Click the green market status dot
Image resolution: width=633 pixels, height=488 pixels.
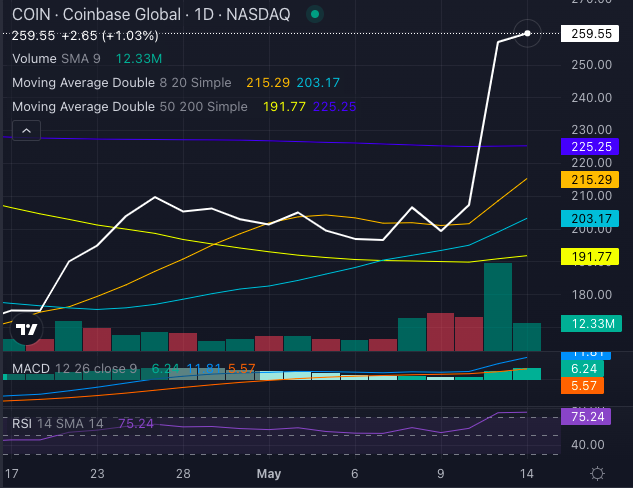click(315, 15)
